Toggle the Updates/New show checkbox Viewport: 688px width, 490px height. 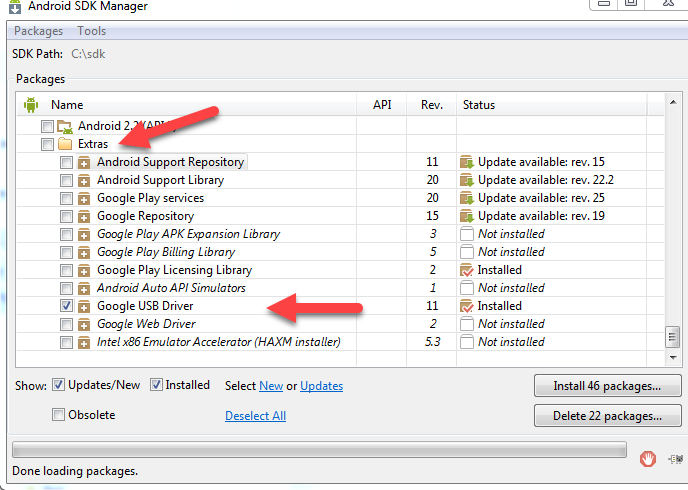(x=58, y=385)
